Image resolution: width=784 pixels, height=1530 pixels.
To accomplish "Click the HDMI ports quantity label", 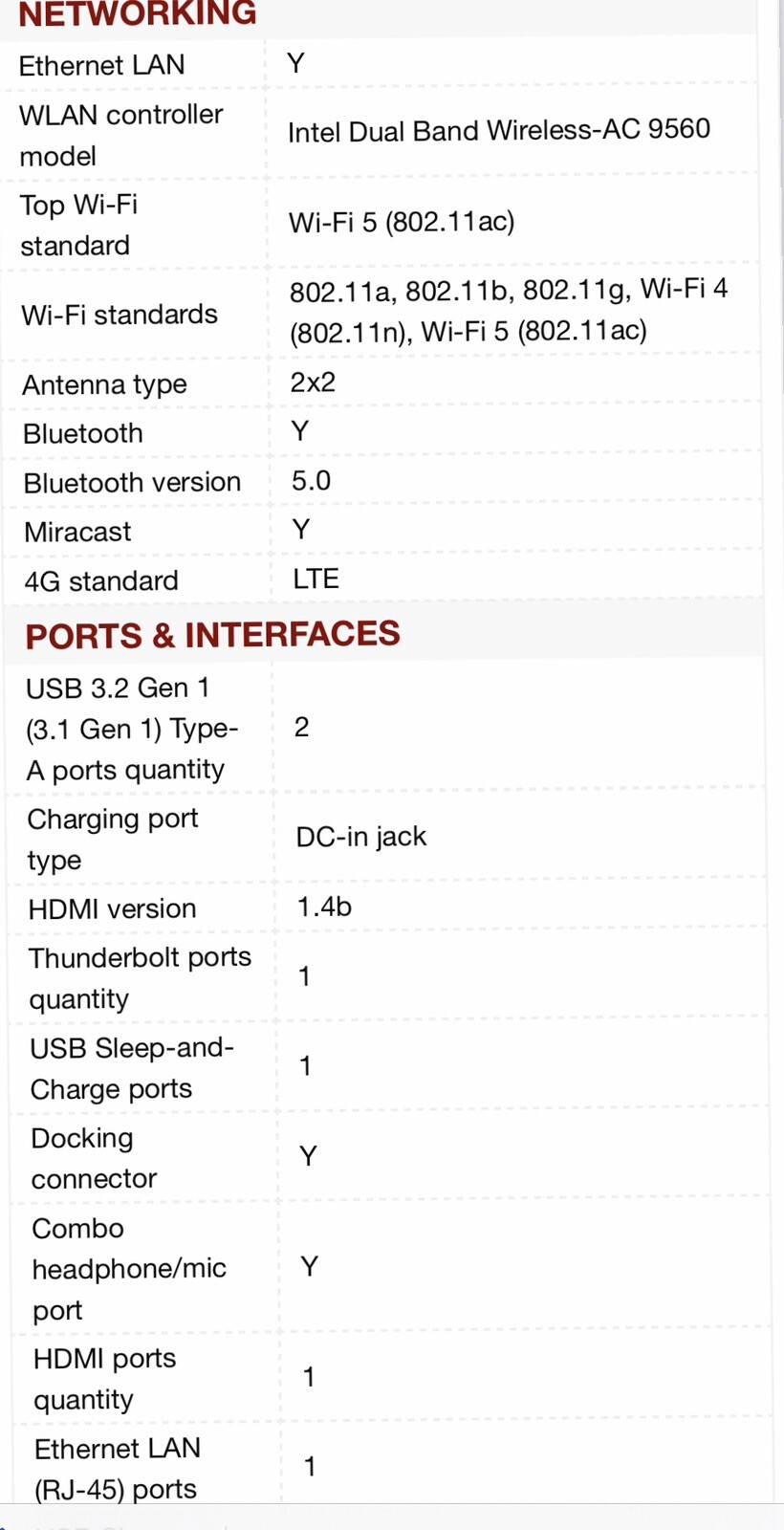I will click(104, 1379).
